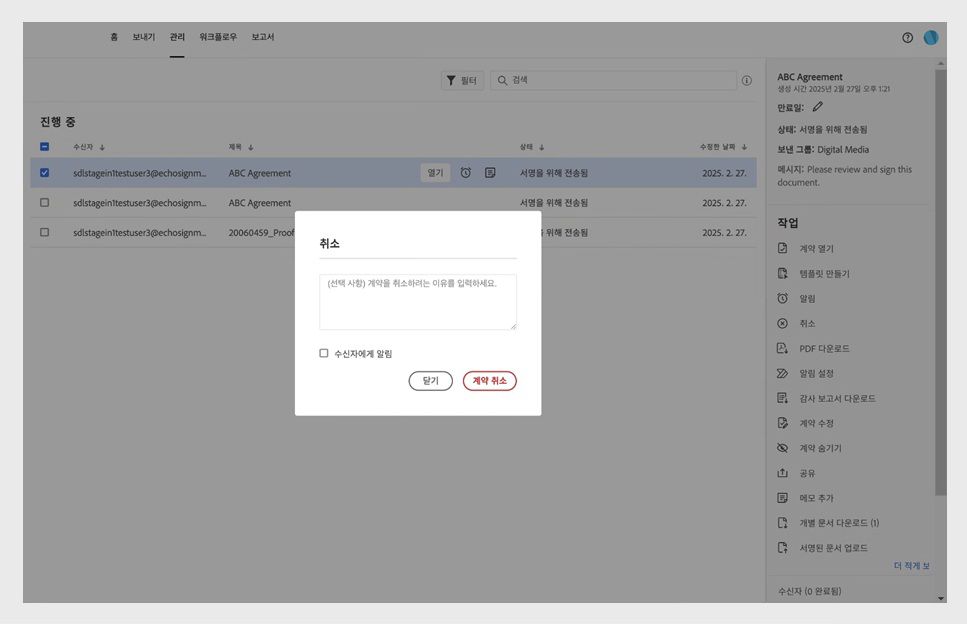Click 감사 보고서 다운로드 icon
The height and width of the screenshot is (624, 967).
point(783,398)
